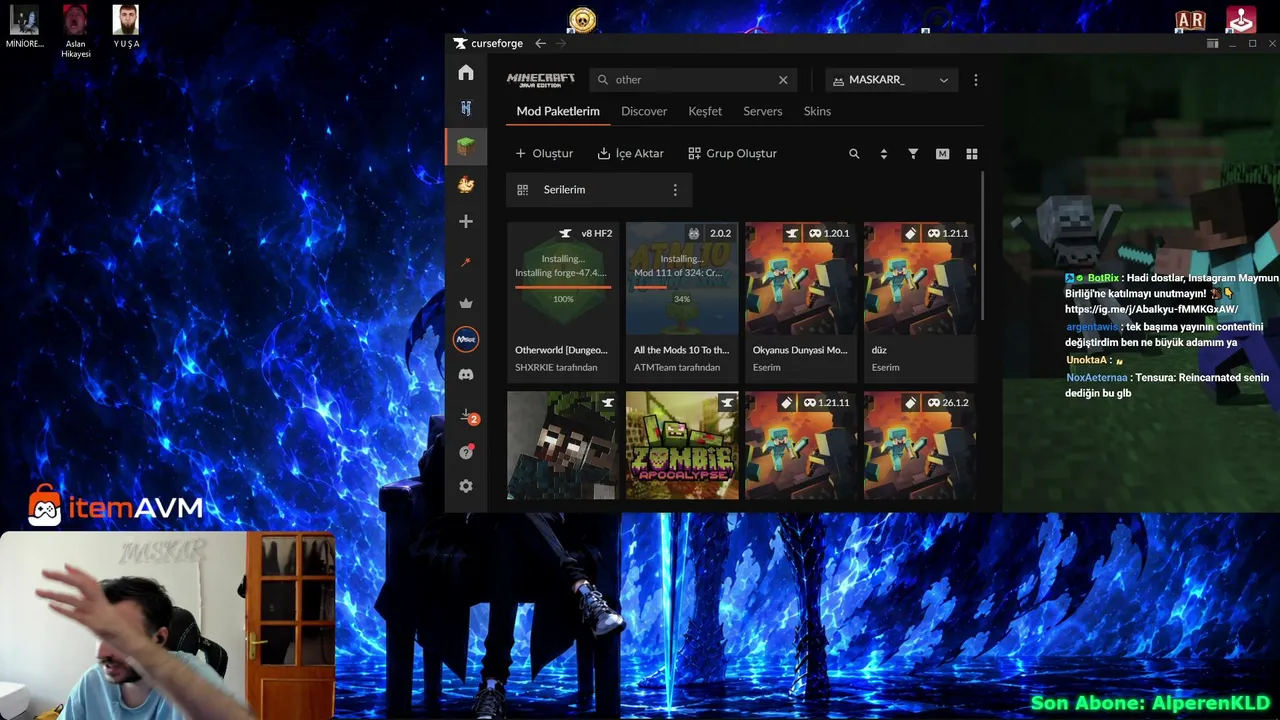Switch to grid view layout icon
Image resolution: width=1280 pixels, height=720 pixels.
click(971, 154)
